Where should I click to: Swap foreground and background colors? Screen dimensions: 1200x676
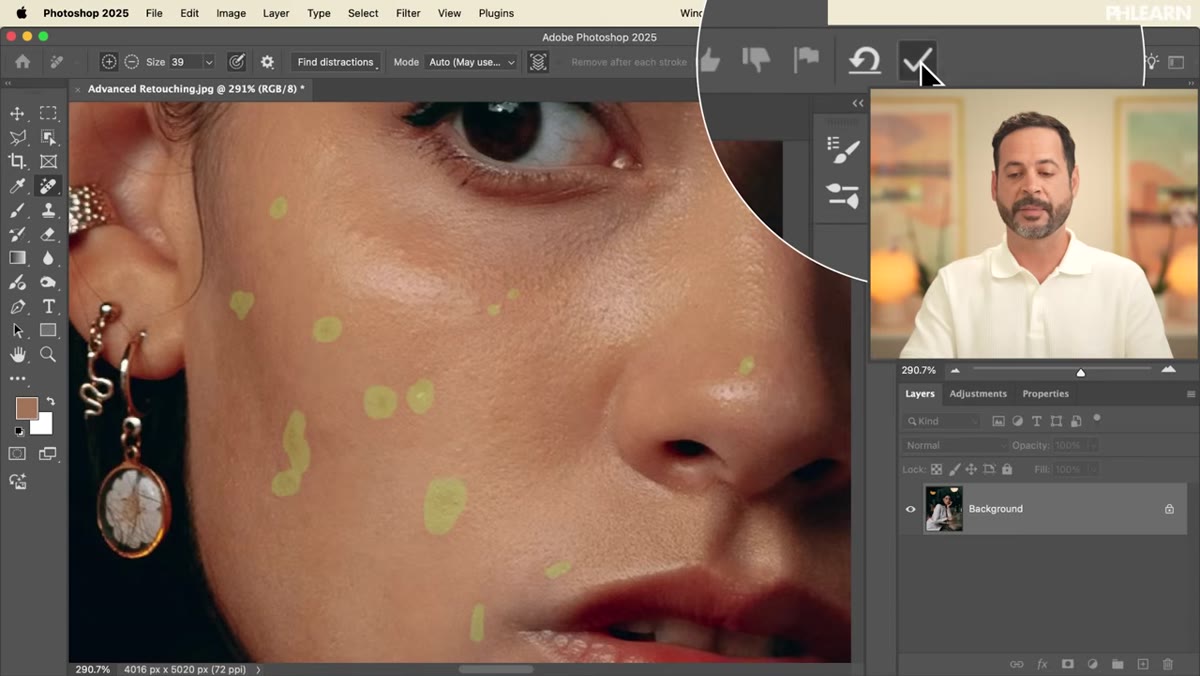coord(49,402)
